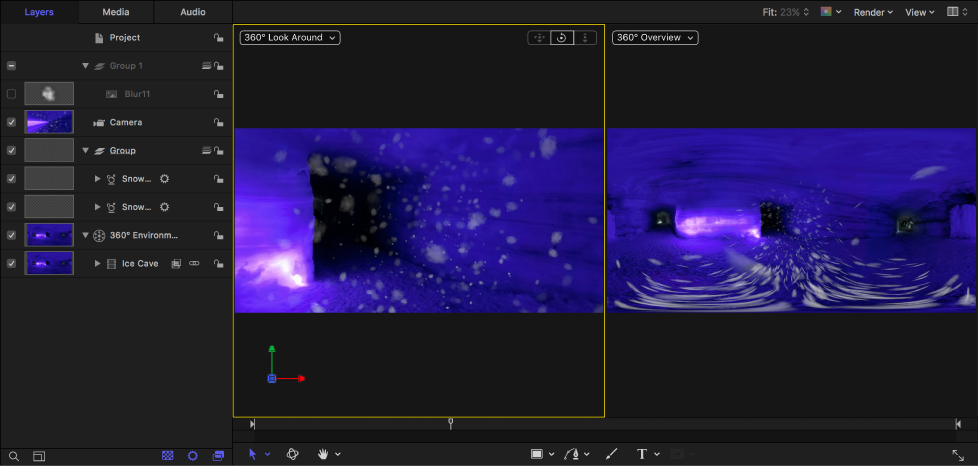Switch to the Layers tab
978x466 pixels.
coord(39,12)
